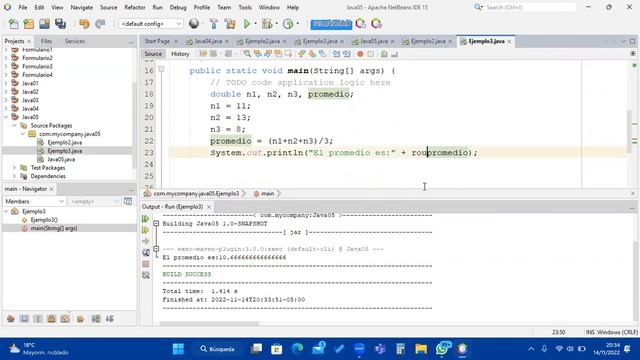Click the blue memory usage bar
The height and width of the screenshot is (360, 640).
(x=331, y=24)
